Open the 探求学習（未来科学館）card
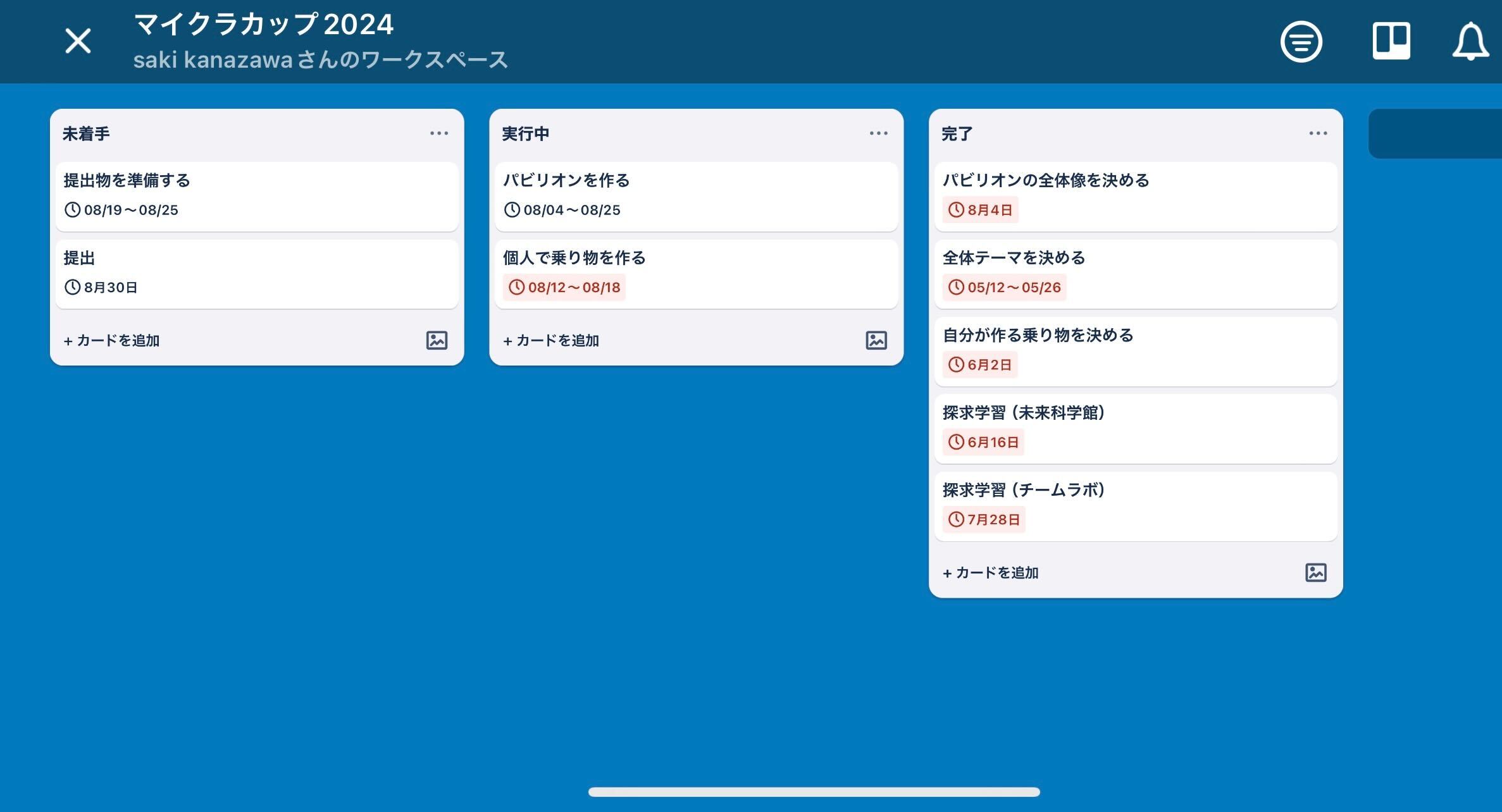Viewport: 1502px width, 812px height. (1136, 429)
